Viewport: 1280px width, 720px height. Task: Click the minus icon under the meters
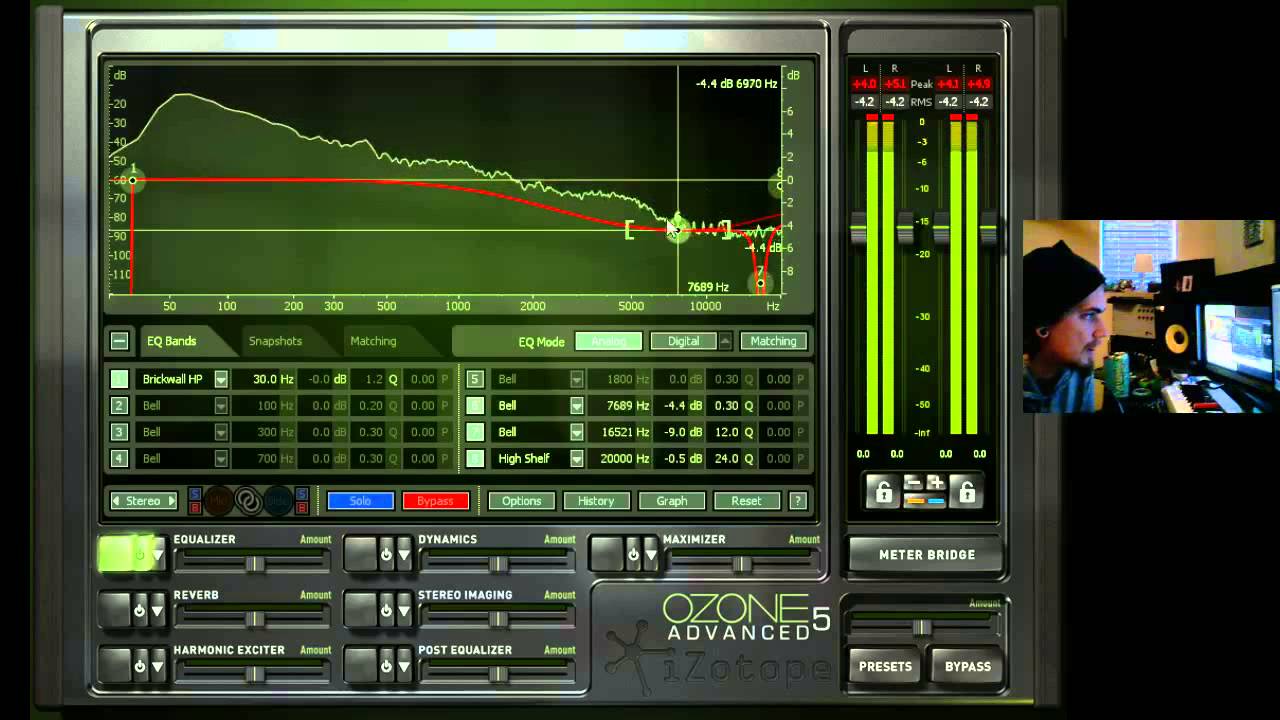point(913,483)
